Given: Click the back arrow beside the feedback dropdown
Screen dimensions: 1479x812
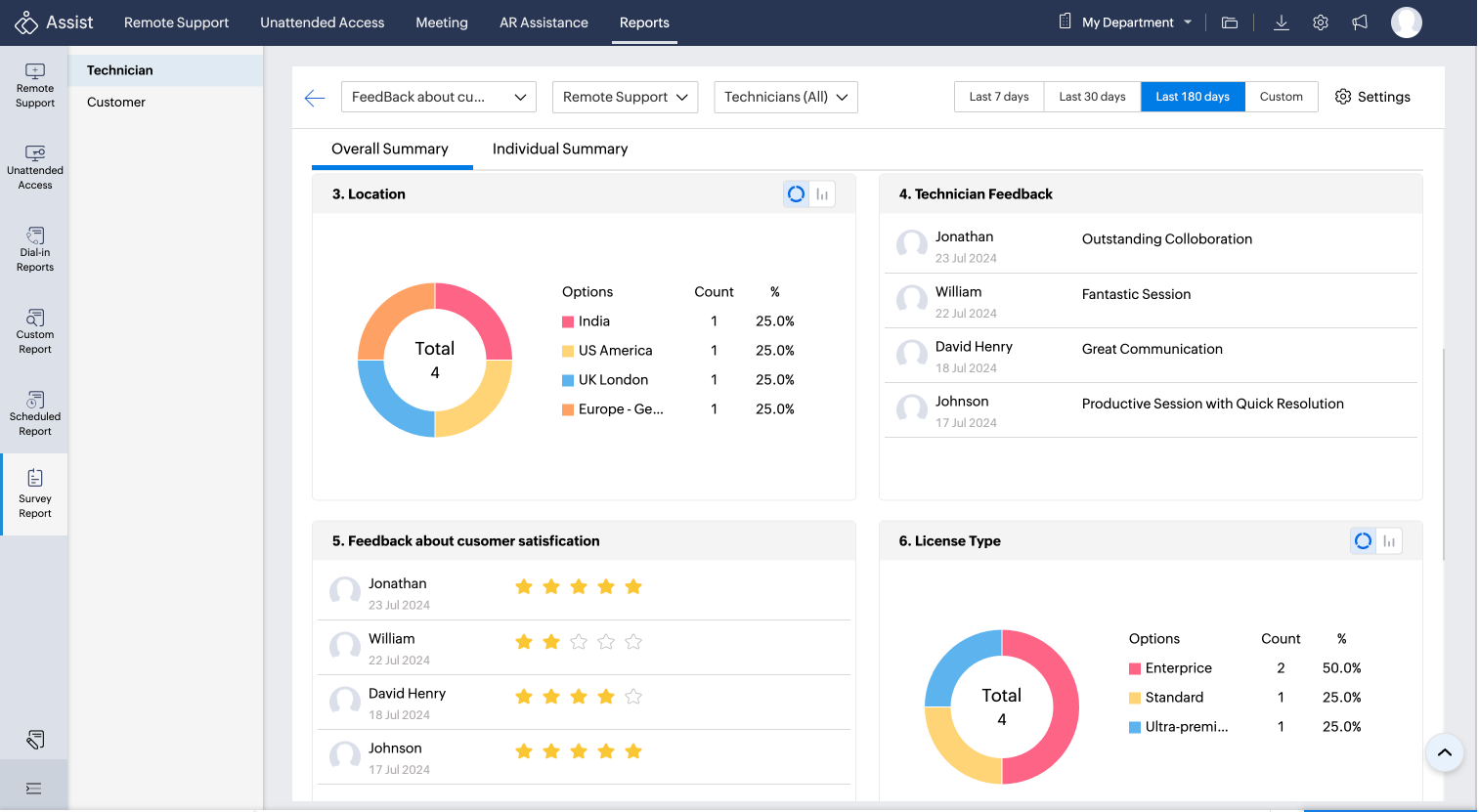Looking at the screenshot, I should (x=315, y=98).
